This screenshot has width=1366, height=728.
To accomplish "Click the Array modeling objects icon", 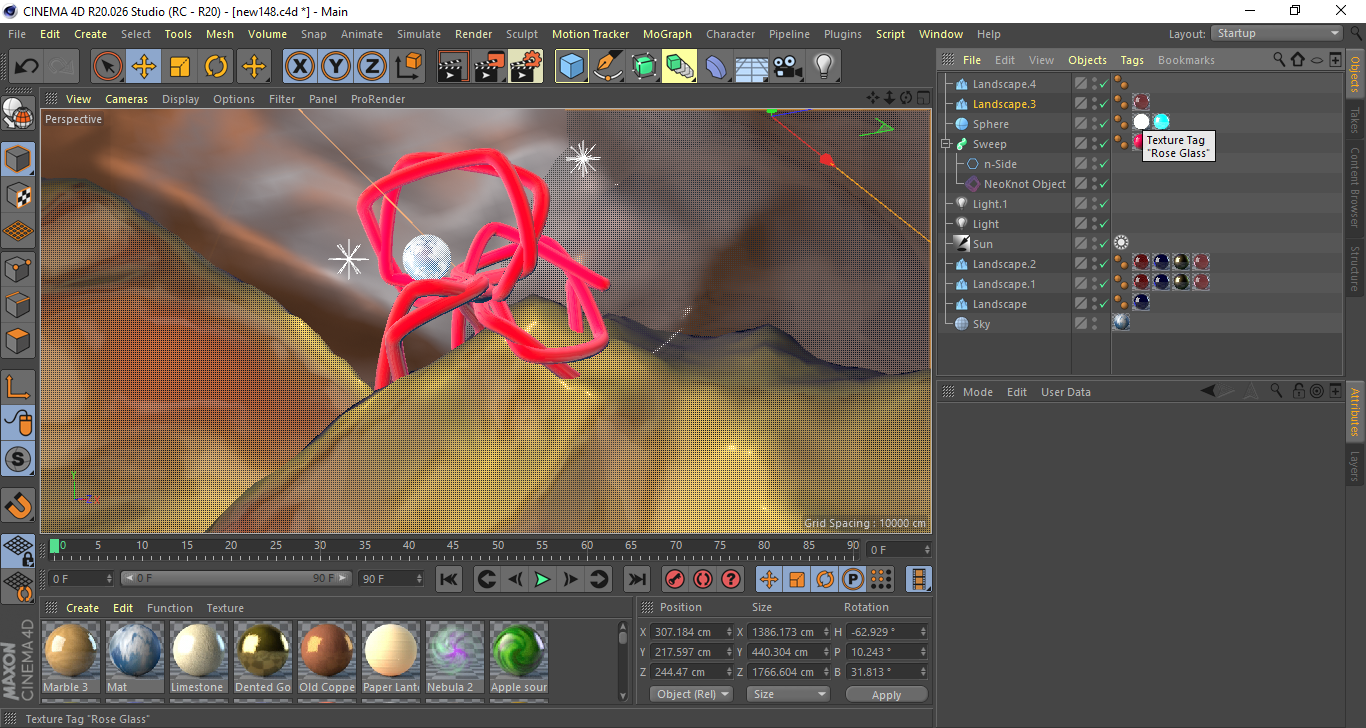I will point(680,67).
